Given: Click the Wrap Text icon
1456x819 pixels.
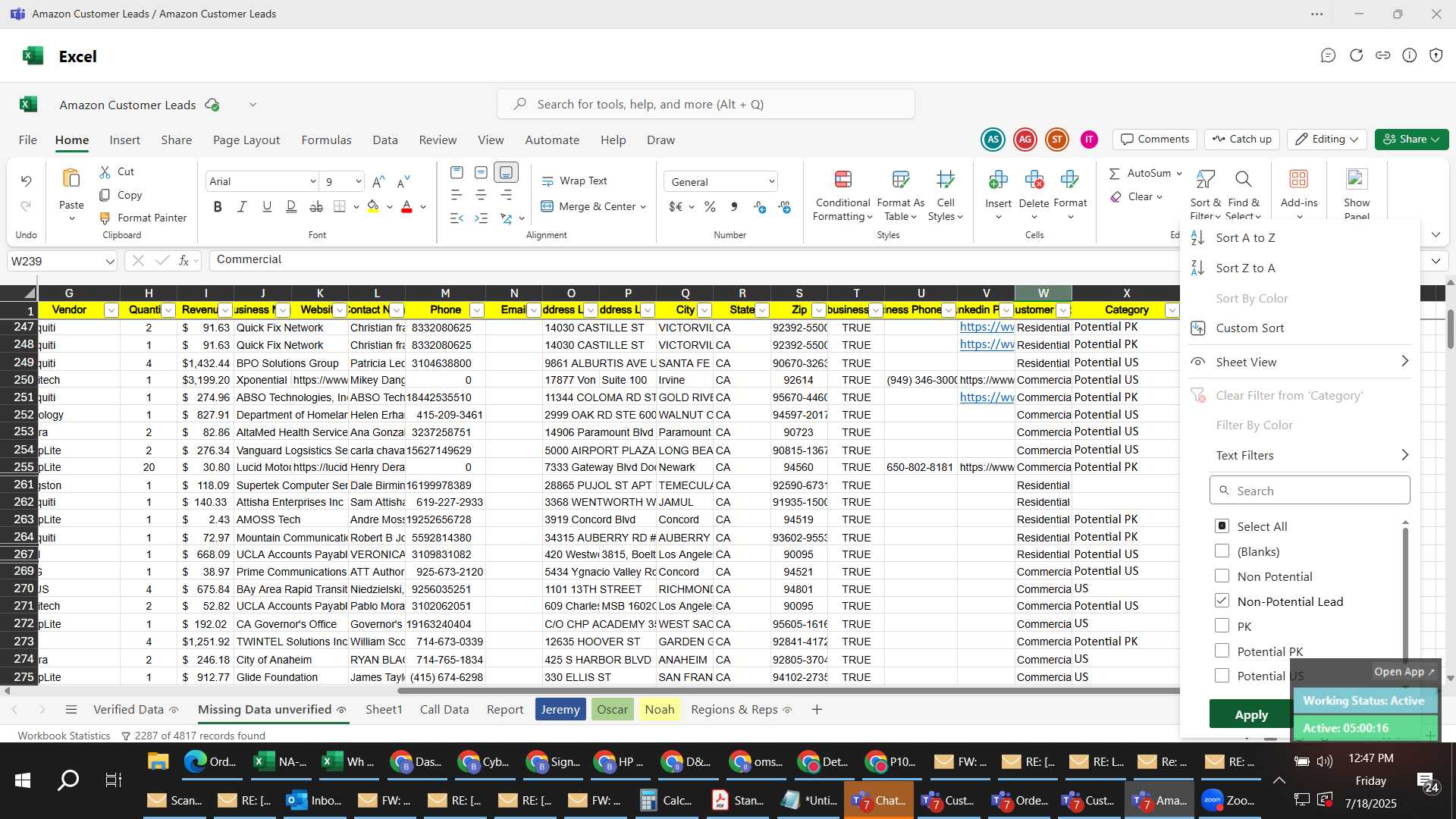Looking at the screenshot, I should point(548,181).
